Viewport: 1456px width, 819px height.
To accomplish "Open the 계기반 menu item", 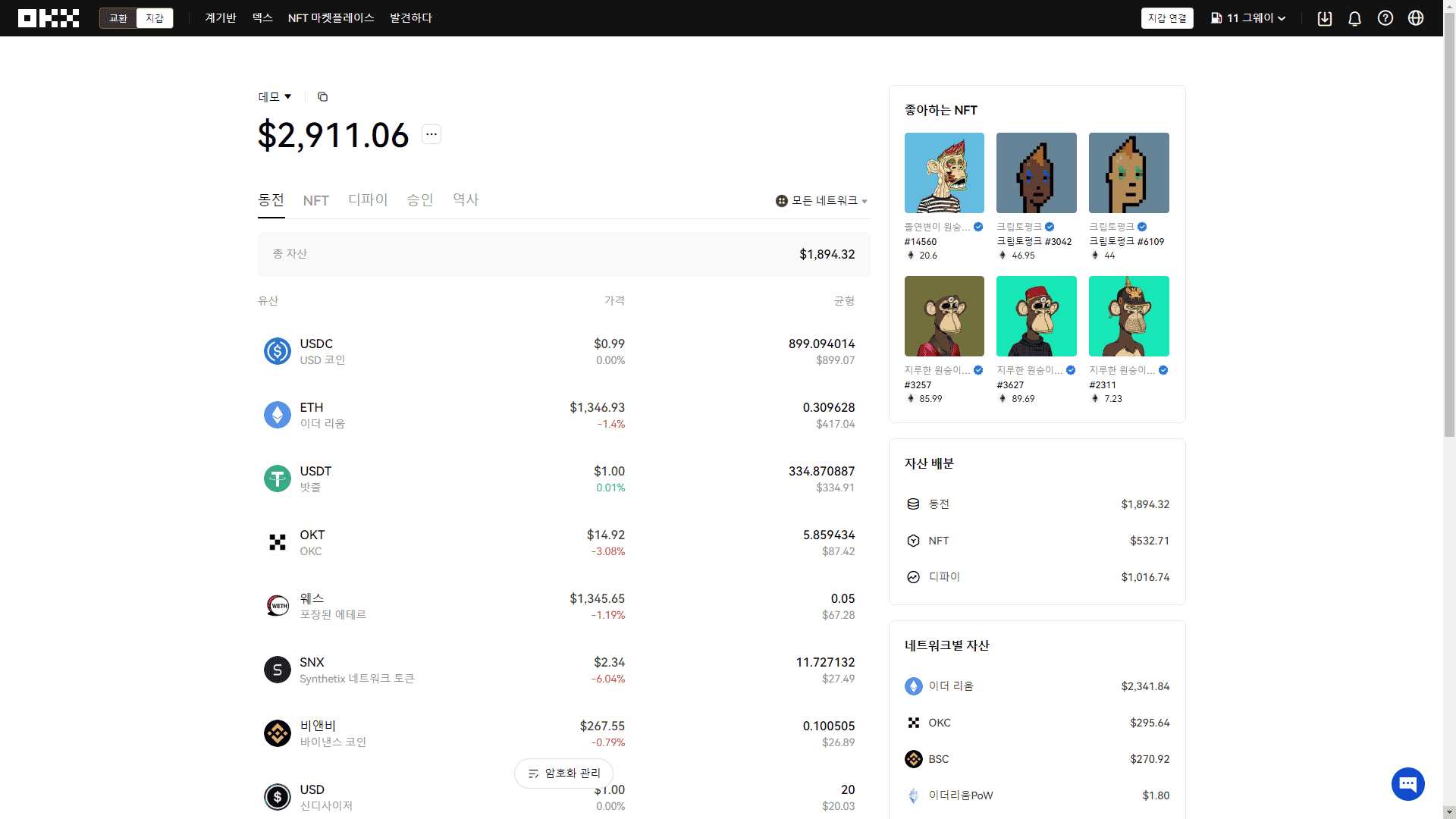I will click(221, 18).
